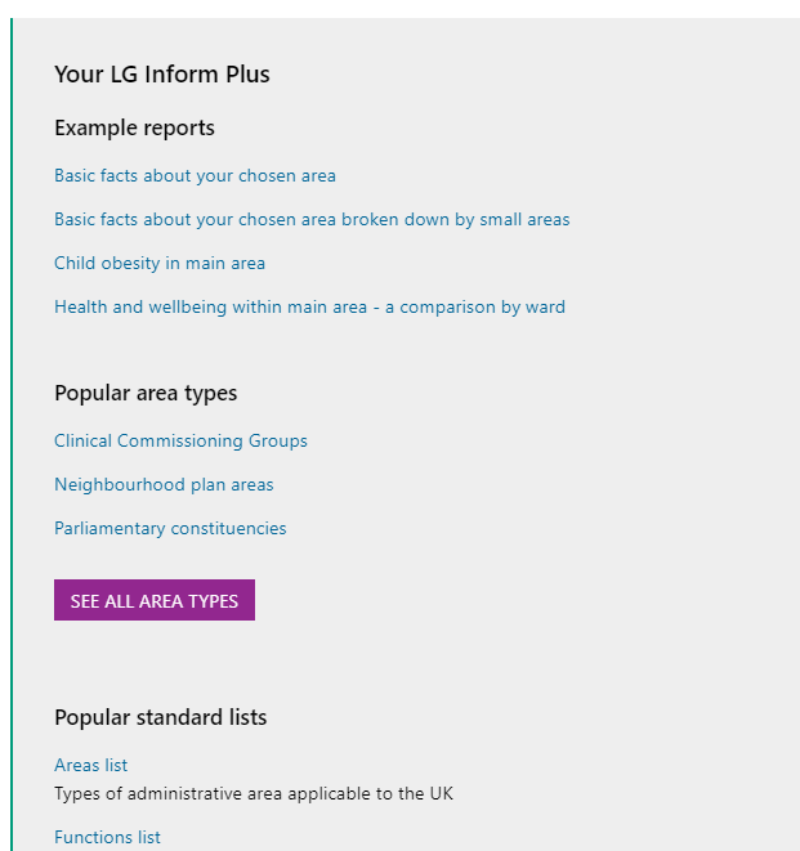Image resolution: width=800 pixels, height=851 pixels.
Task: Click the 'Popular area types' heading
Action: (x=145, y=393)
